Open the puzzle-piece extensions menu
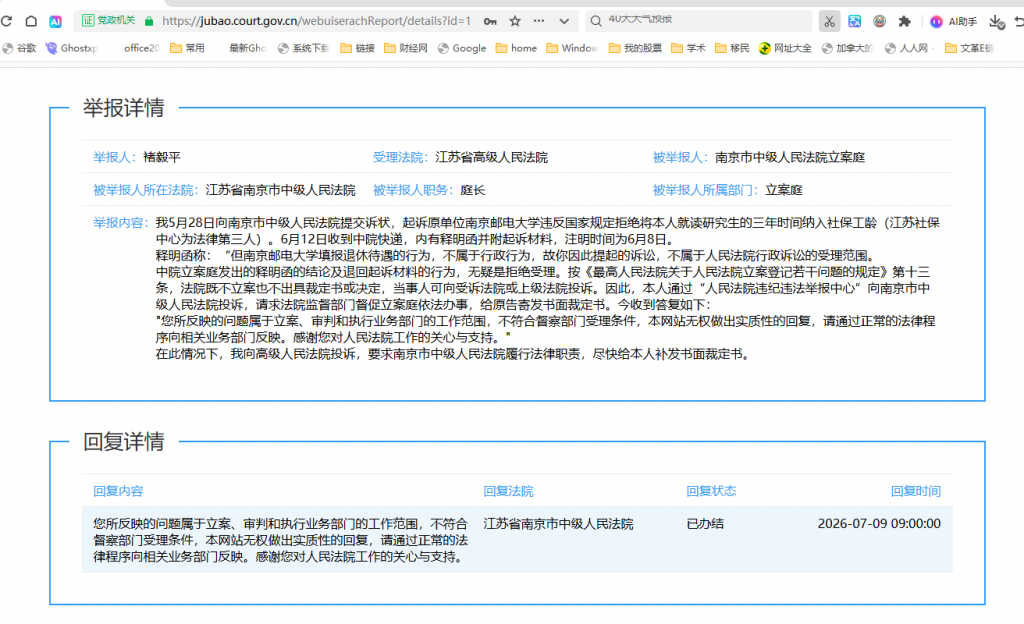The image size is (1024, 624). coord(904,22)
